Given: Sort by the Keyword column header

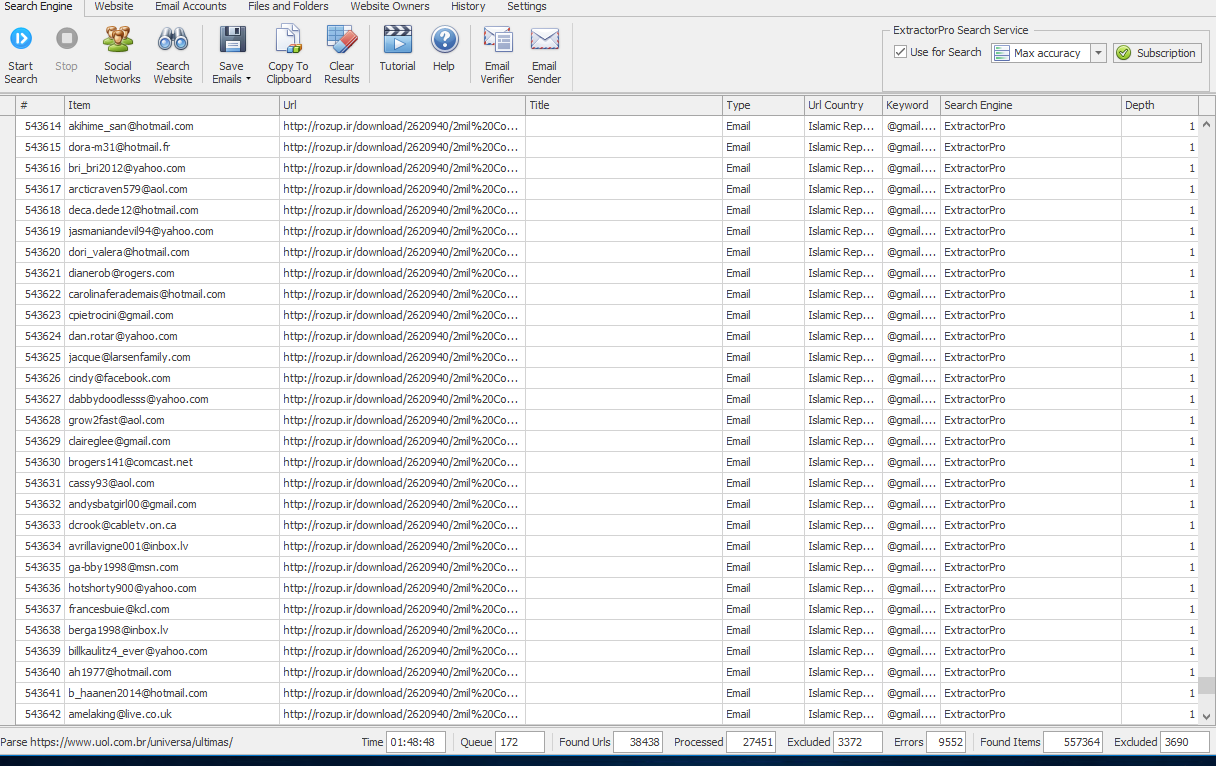Looking at the screenshot, I should (x=911, y=105).
